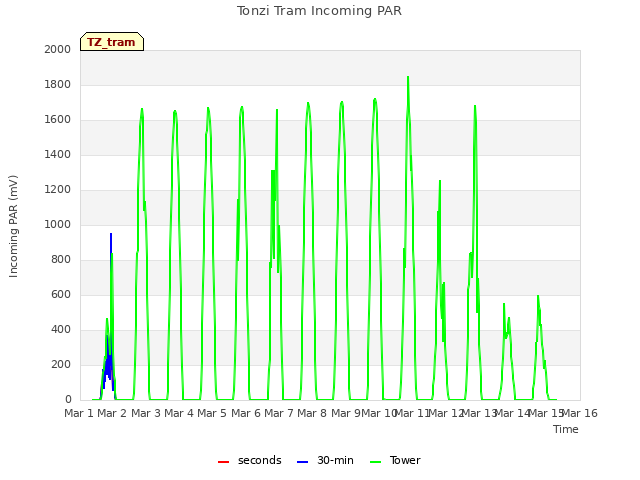
Task: Click the Incoming PAR (mV) axis label
Action: click(x=13, y=226)
